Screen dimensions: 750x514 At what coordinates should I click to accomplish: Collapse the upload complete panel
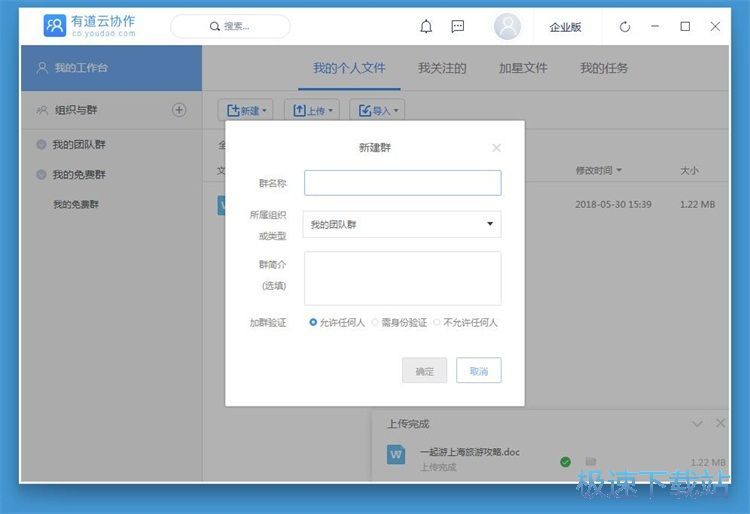coord(697,424)
